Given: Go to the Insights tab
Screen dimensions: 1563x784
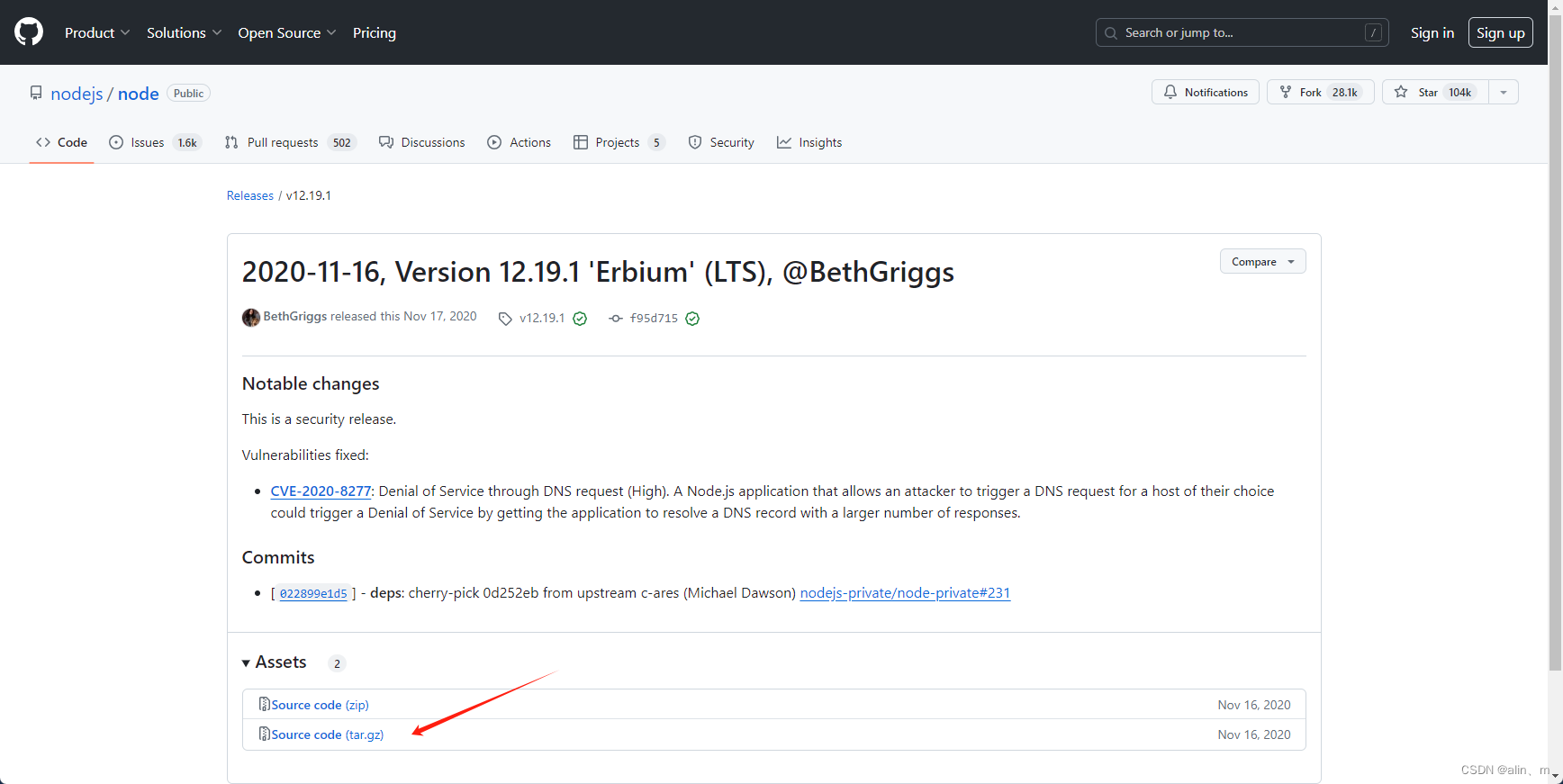Looking at the screenshot, I should click(x=809, y=142).
